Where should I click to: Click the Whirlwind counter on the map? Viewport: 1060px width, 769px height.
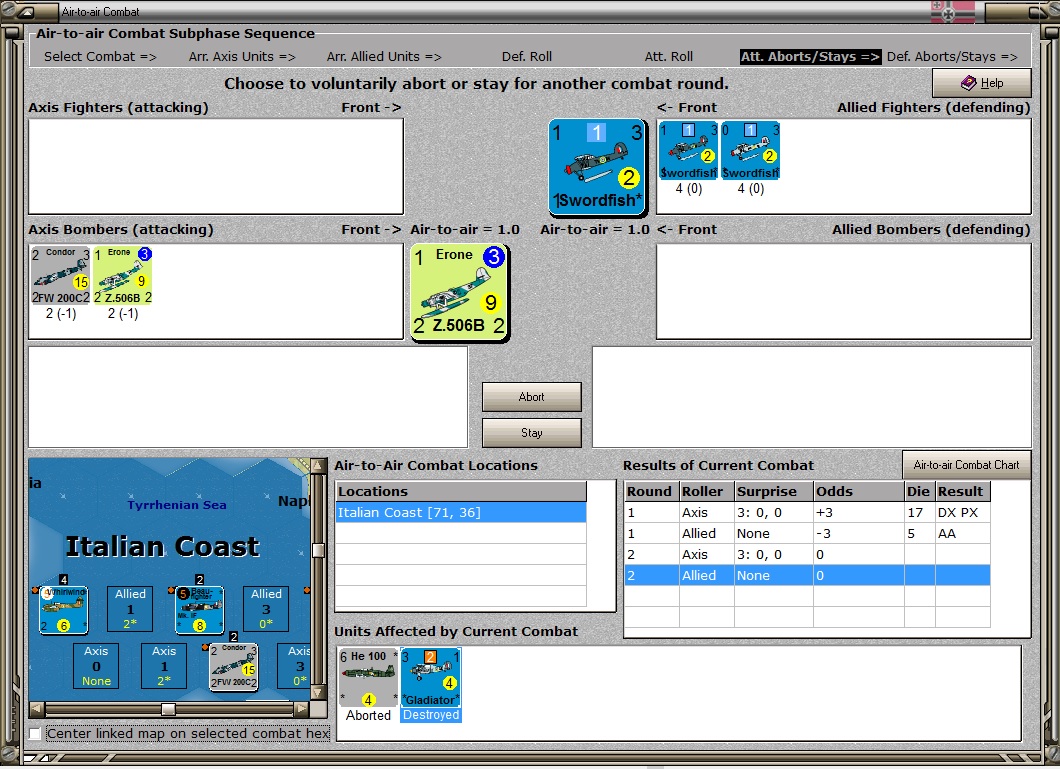(64, 610)
